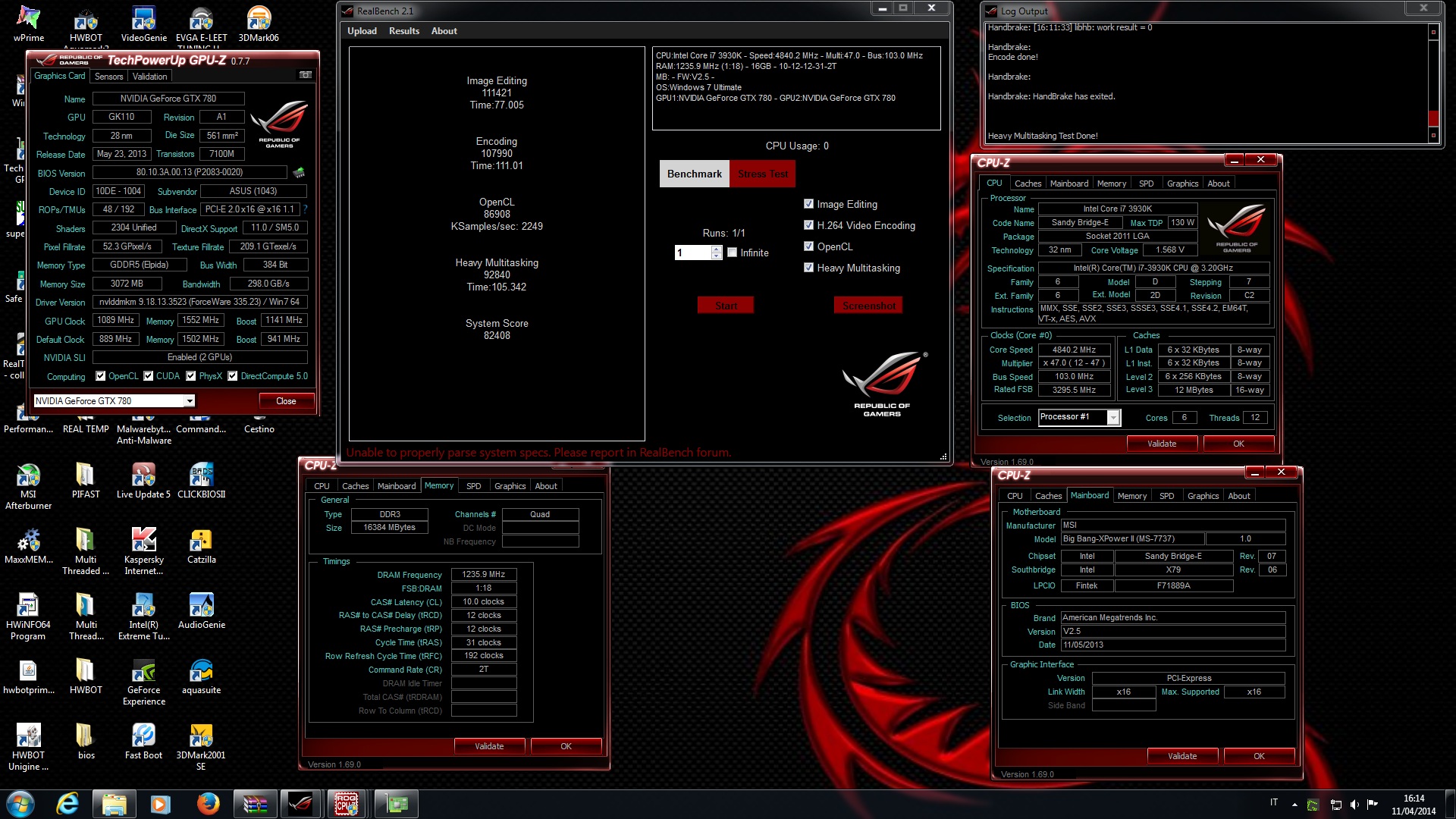Open the Catzilla desktop icon

coord(201,546)
